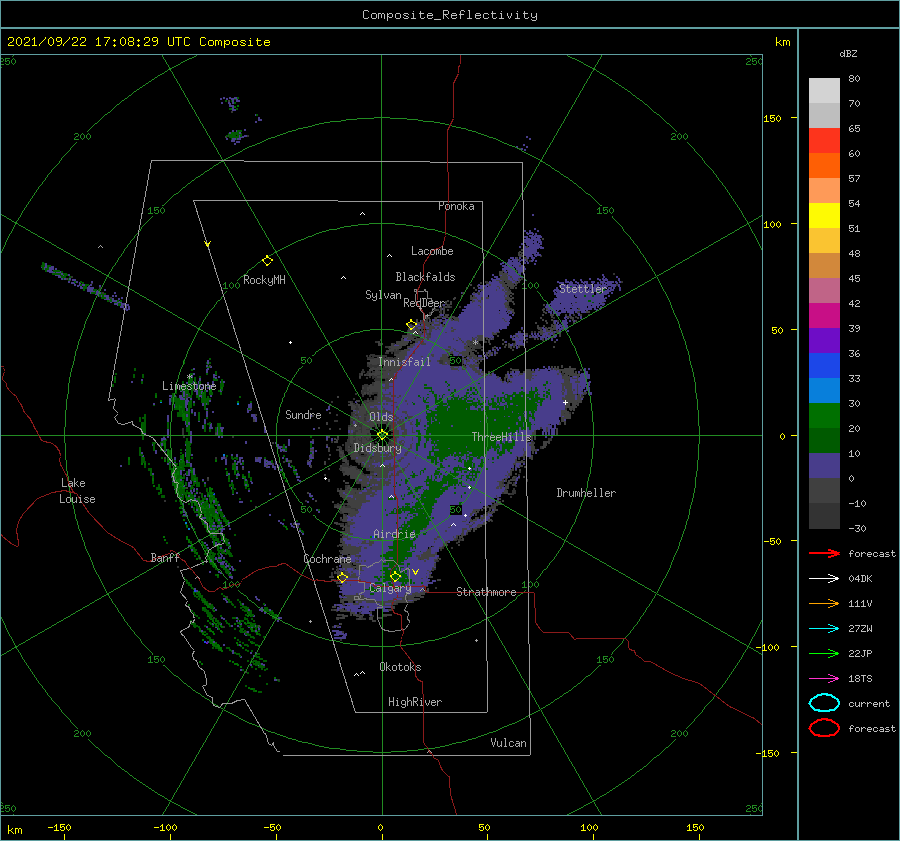This screenshot has height=841, width=900.
Task: Click the yellow diamond marker above Calgary label
Action: [x=395, y=576]
